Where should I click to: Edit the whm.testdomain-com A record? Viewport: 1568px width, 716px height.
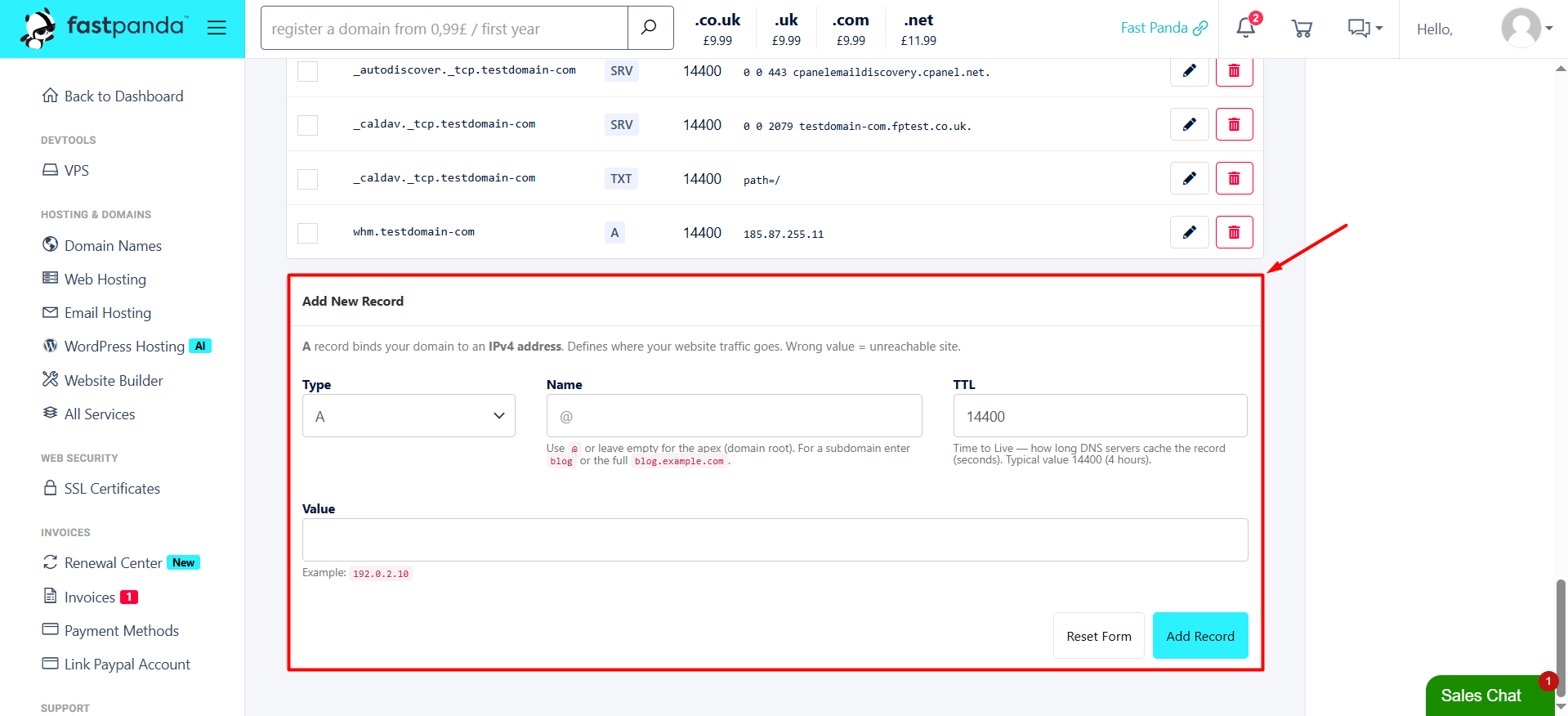[1190, 232]
